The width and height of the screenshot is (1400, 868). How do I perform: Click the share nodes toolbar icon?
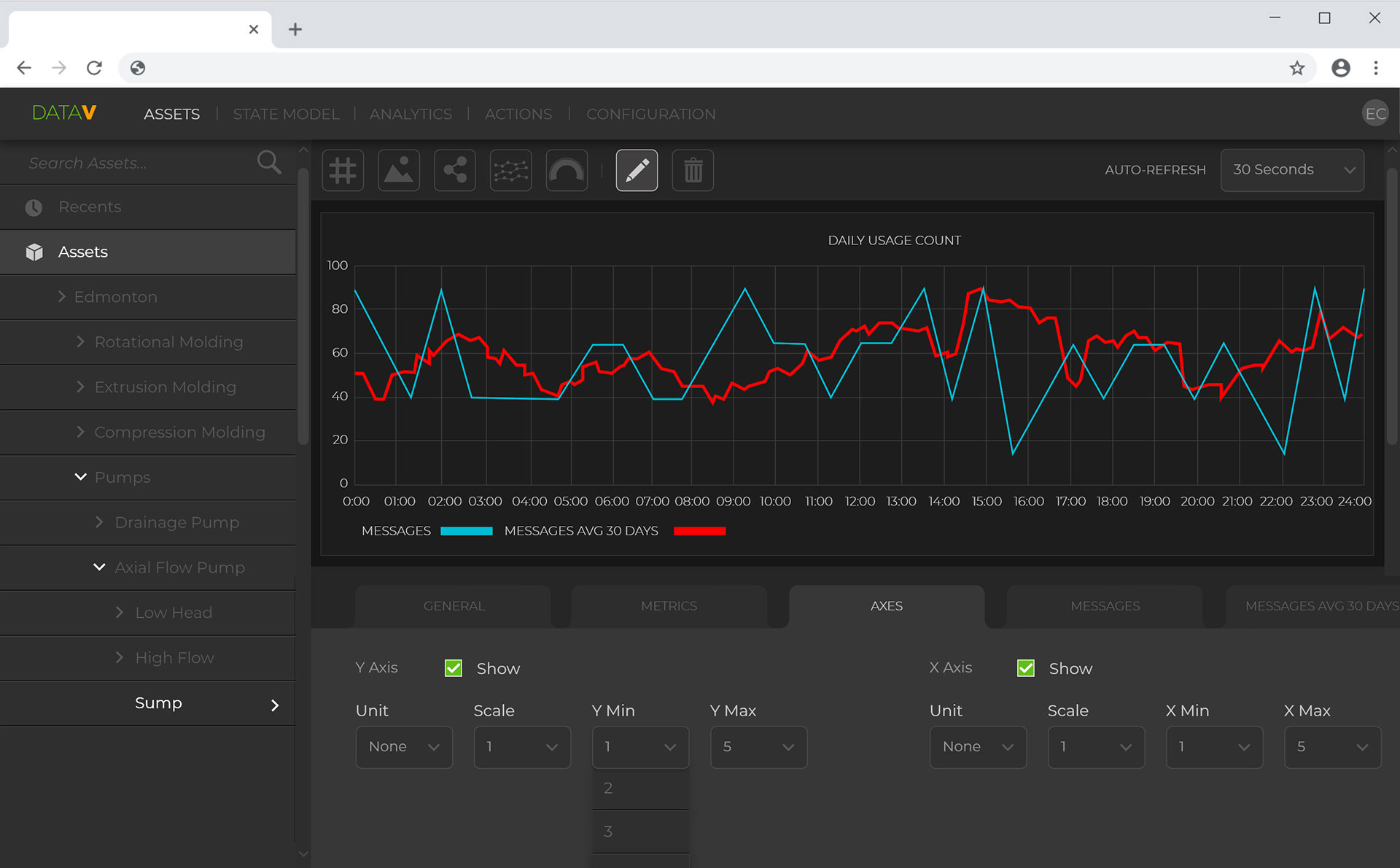[455, 171]
